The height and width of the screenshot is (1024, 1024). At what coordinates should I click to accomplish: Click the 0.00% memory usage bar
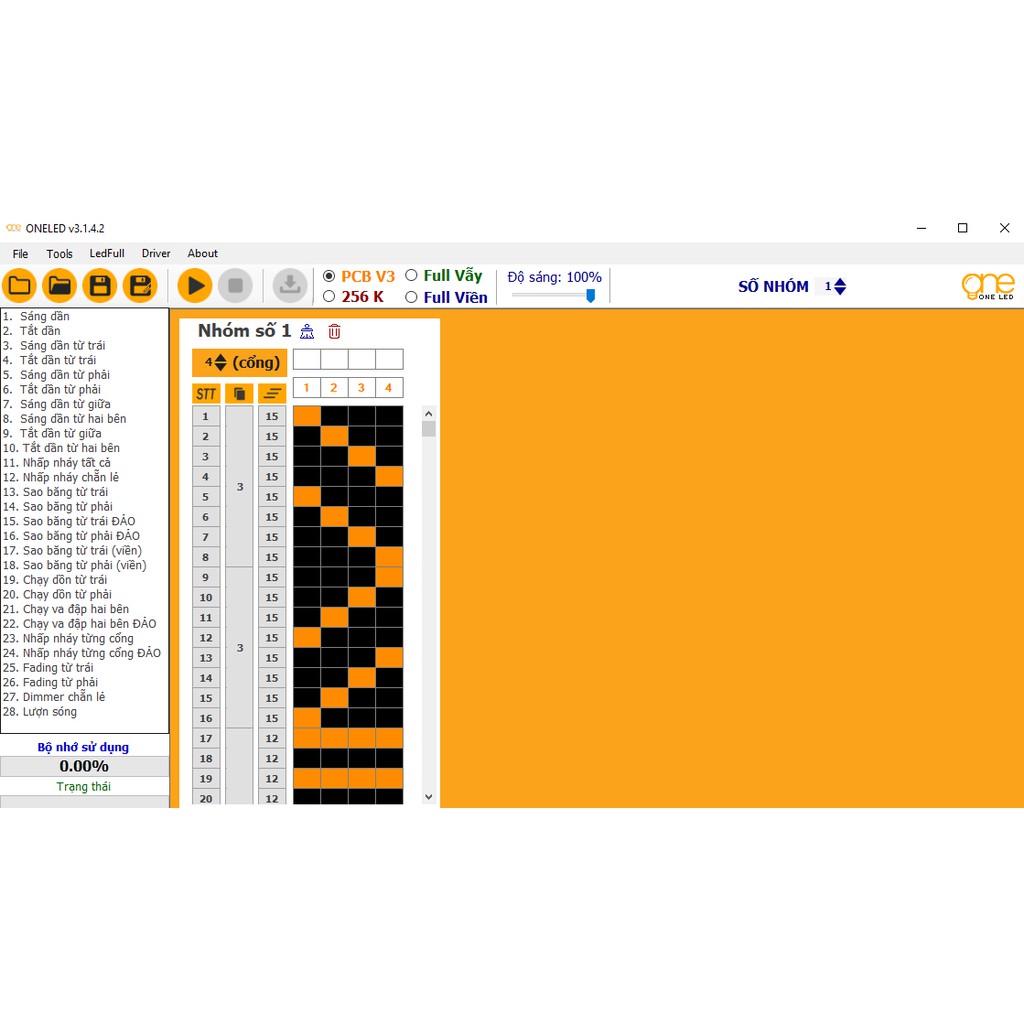click(x=84, y=766)
